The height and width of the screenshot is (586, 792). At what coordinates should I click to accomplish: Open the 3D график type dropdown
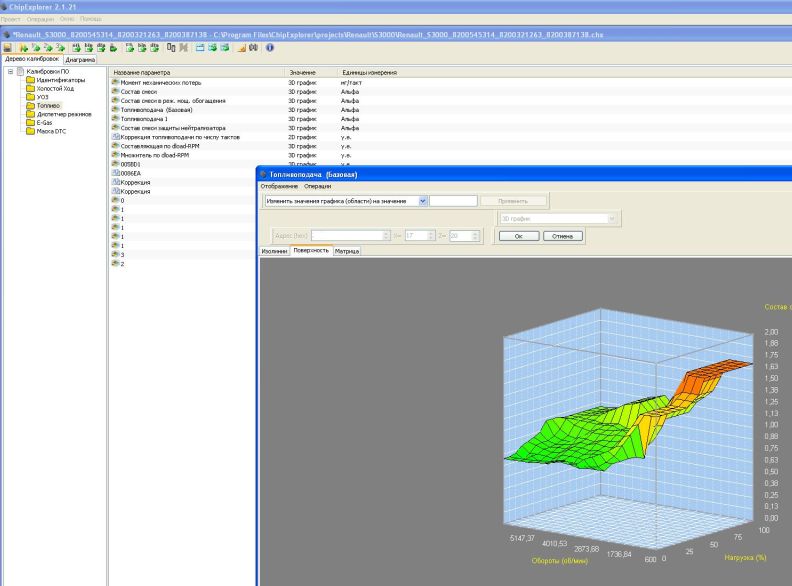613,217
